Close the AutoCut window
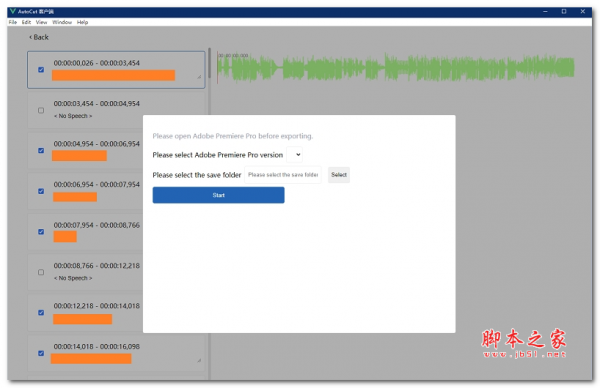The width and height of the screenshot is (600, 388). tap(583, 11)
